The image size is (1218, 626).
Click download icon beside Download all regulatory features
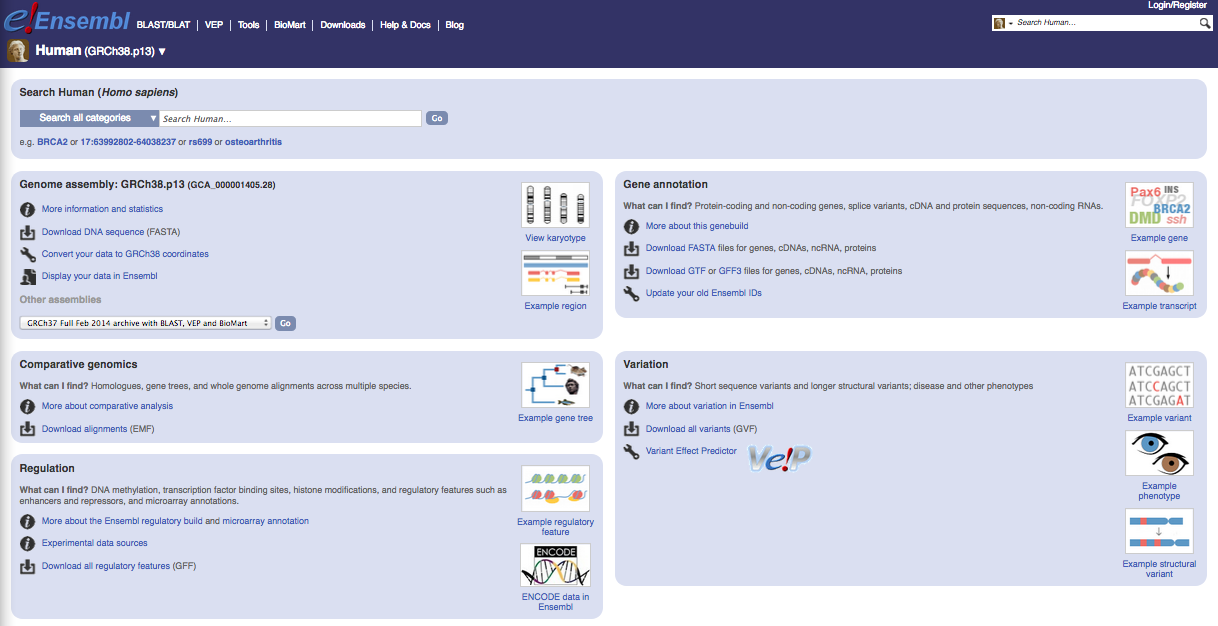(x=28, y=566)
